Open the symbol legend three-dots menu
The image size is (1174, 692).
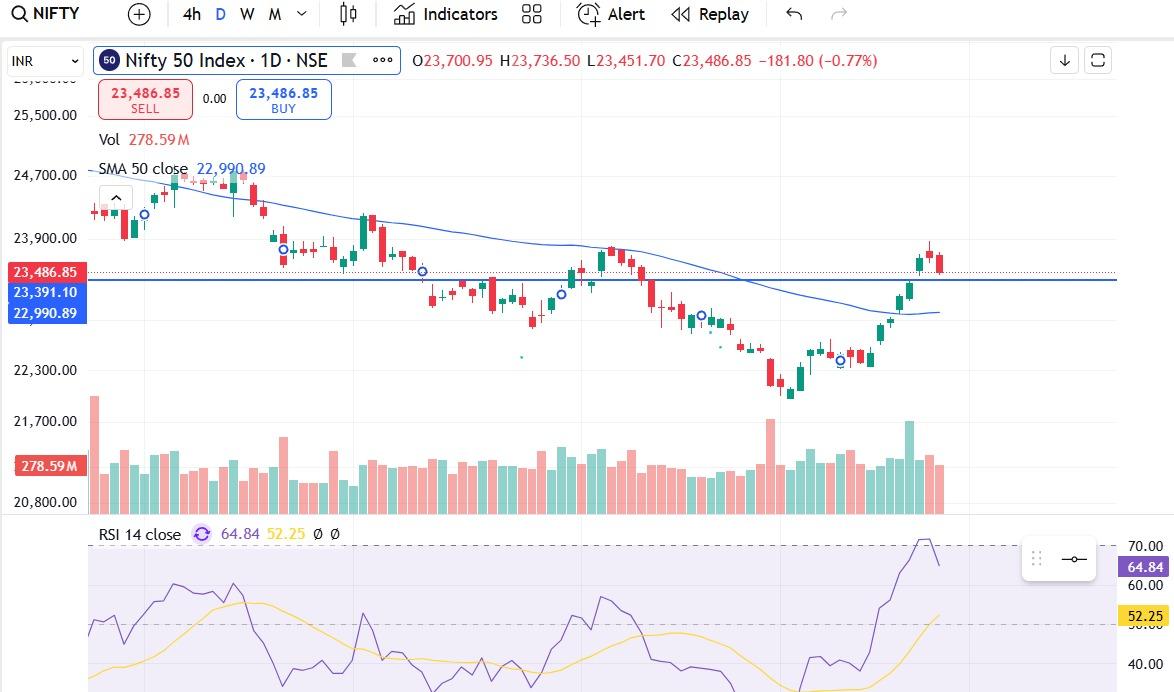[x=383, y=61]
